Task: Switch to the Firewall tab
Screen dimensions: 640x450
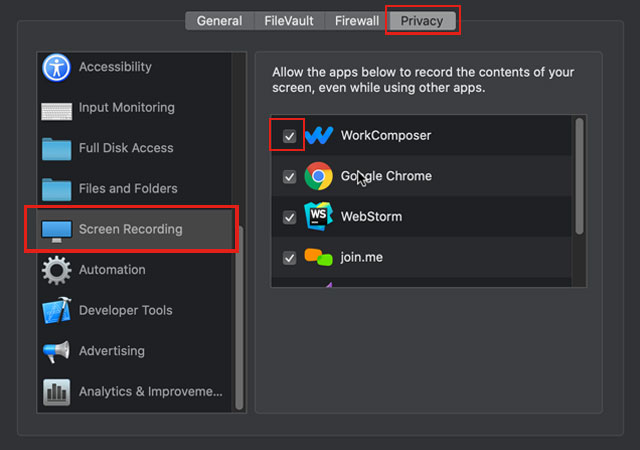Action: coord(357,21)
